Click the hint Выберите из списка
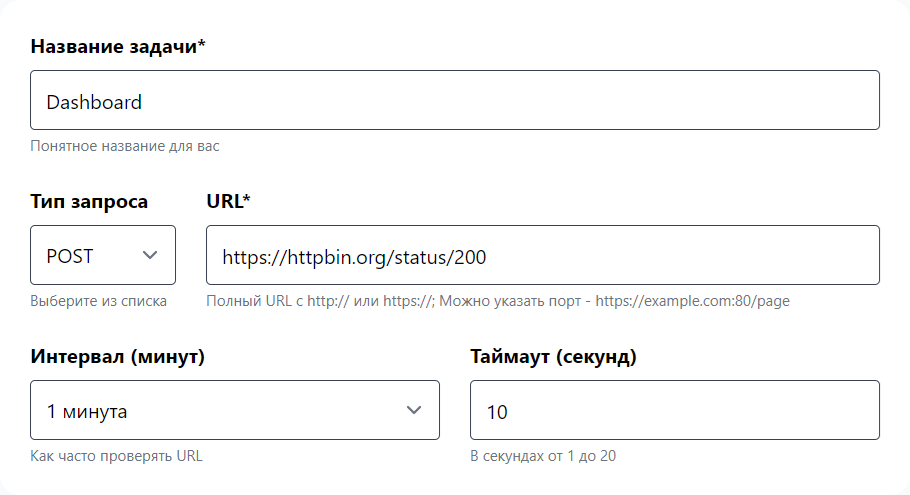910x495 pixels. point(98,301)
